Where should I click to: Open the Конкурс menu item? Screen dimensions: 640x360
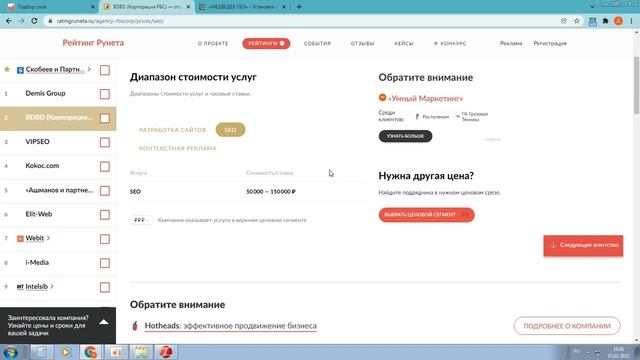pos(450,43)
